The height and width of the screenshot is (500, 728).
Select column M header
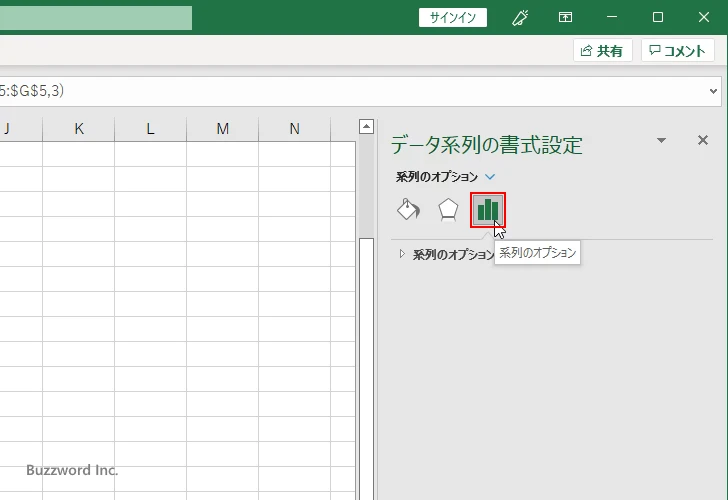(x=222, y=128)
